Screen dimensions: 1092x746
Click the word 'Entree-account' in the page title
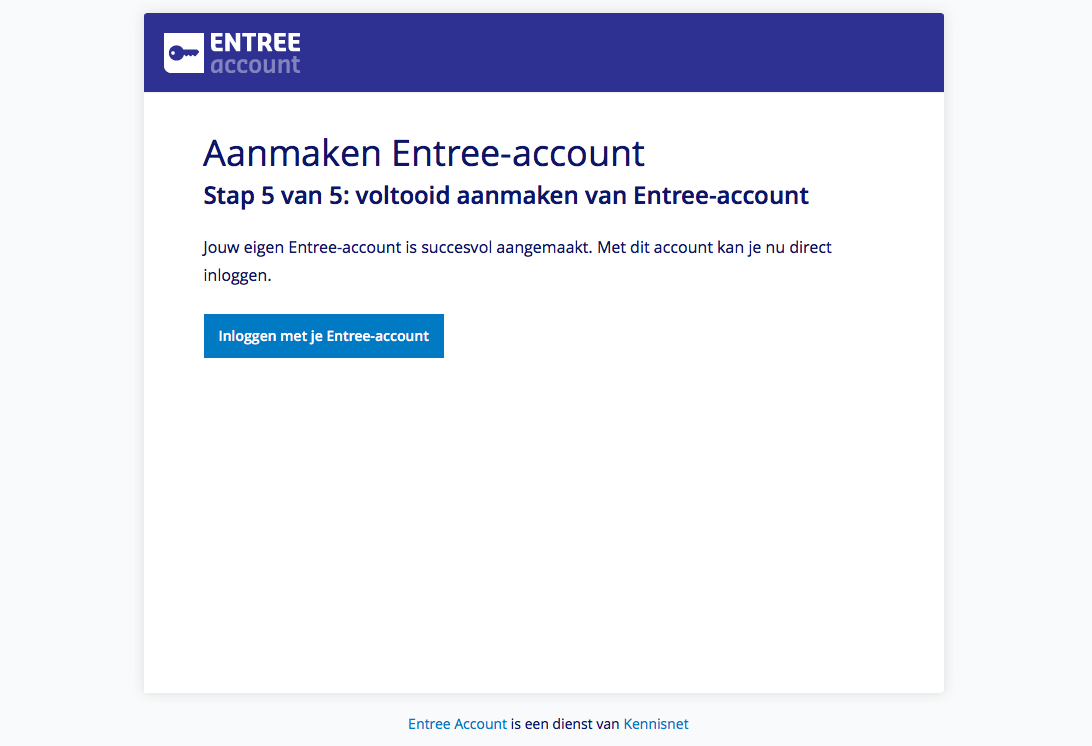pos(518,153)
